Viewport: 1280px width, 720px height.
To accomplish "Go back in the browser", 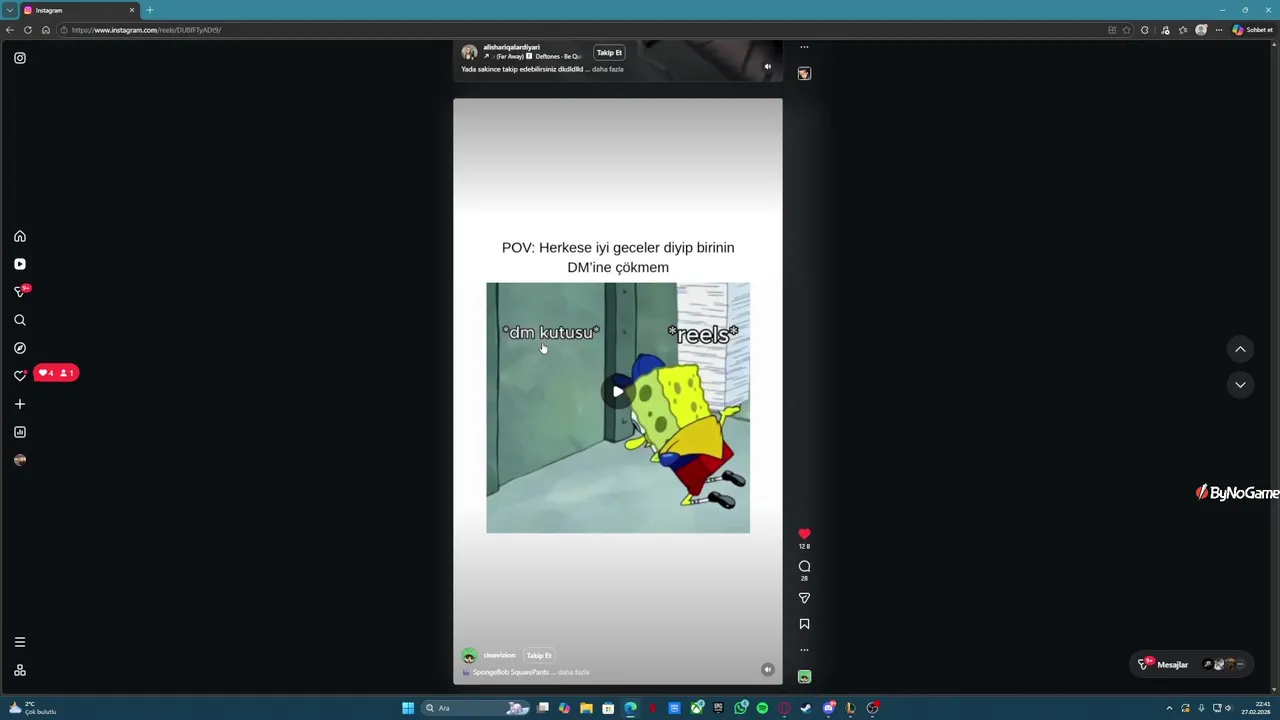I will [10, 30].
